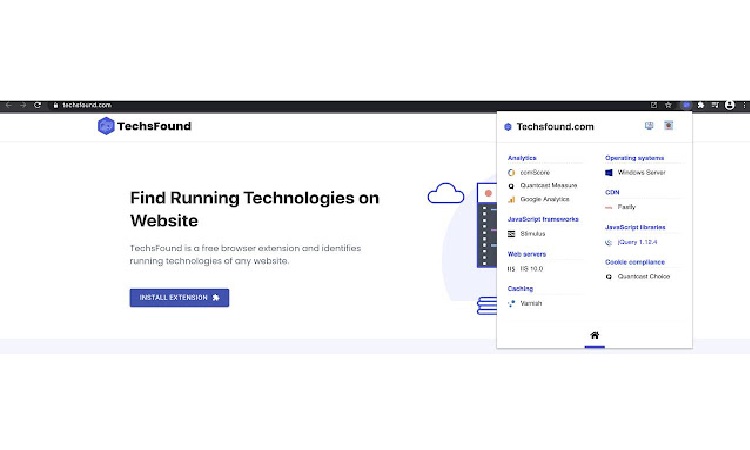Image resolution: width=750 pixels, height=450 pixels.
Task: Open the browser three-dot menu
Action: coord(744,105)
